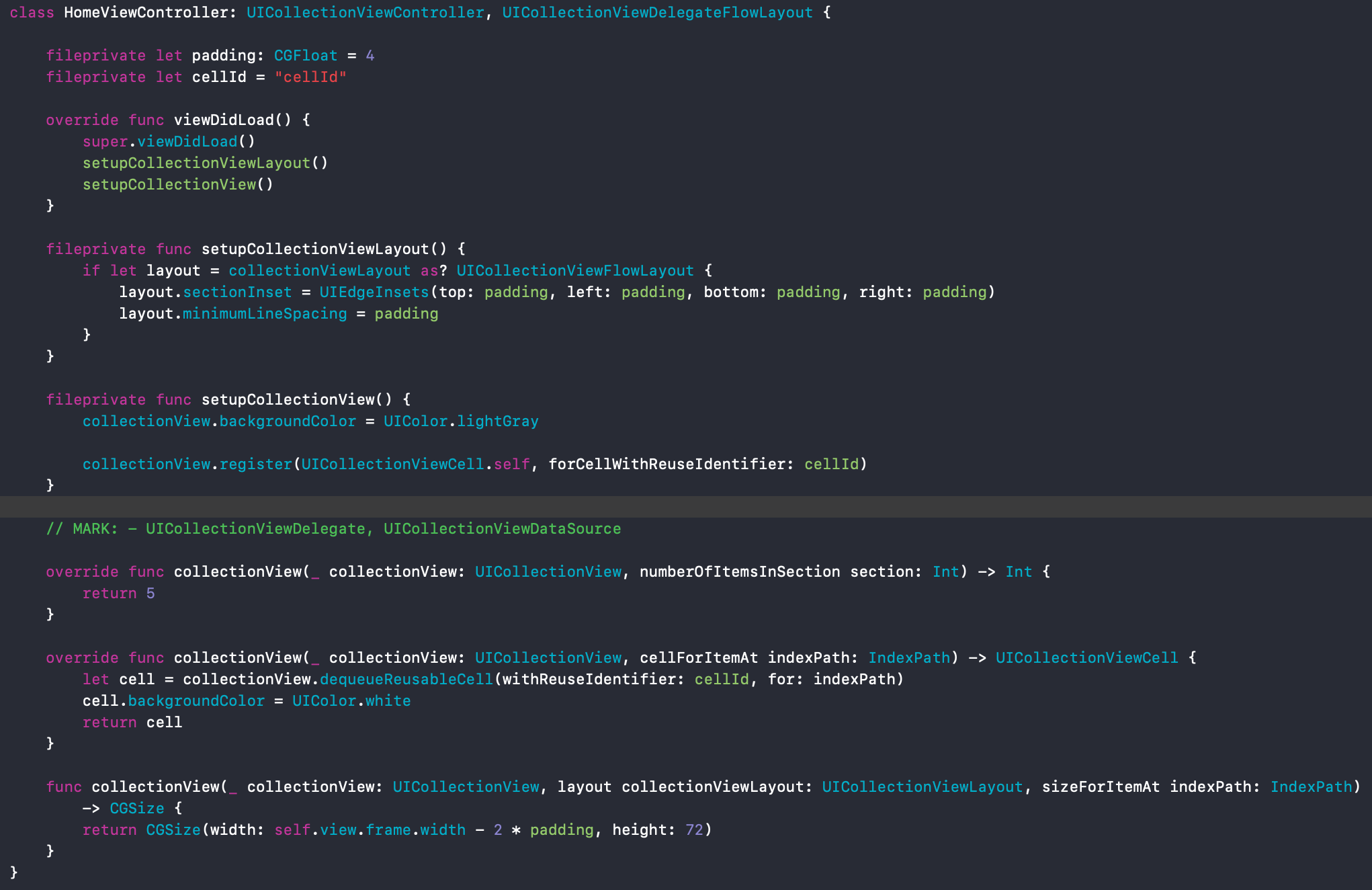Viewport: 1372px width, 890px height.
Task: Click the super keyword
Action: (x=105, y=141)
